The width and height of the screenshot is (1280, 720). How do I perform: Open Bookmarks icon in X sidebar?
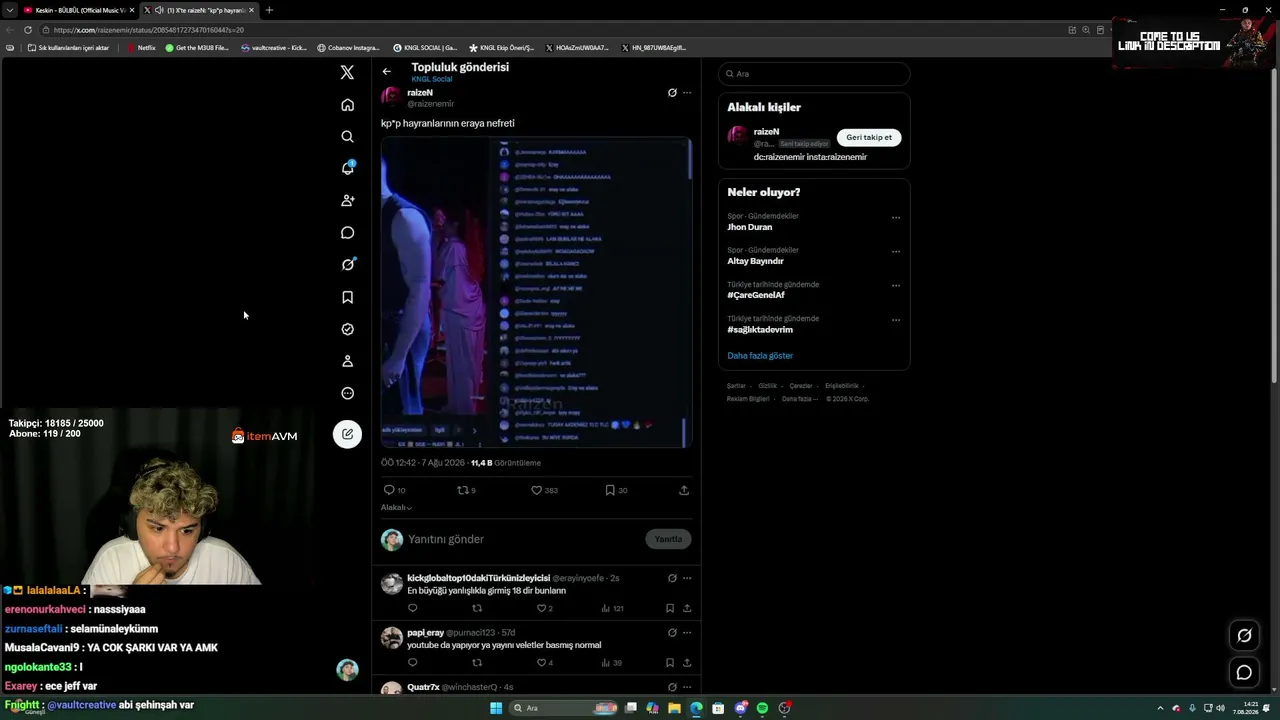pos(347,297)
